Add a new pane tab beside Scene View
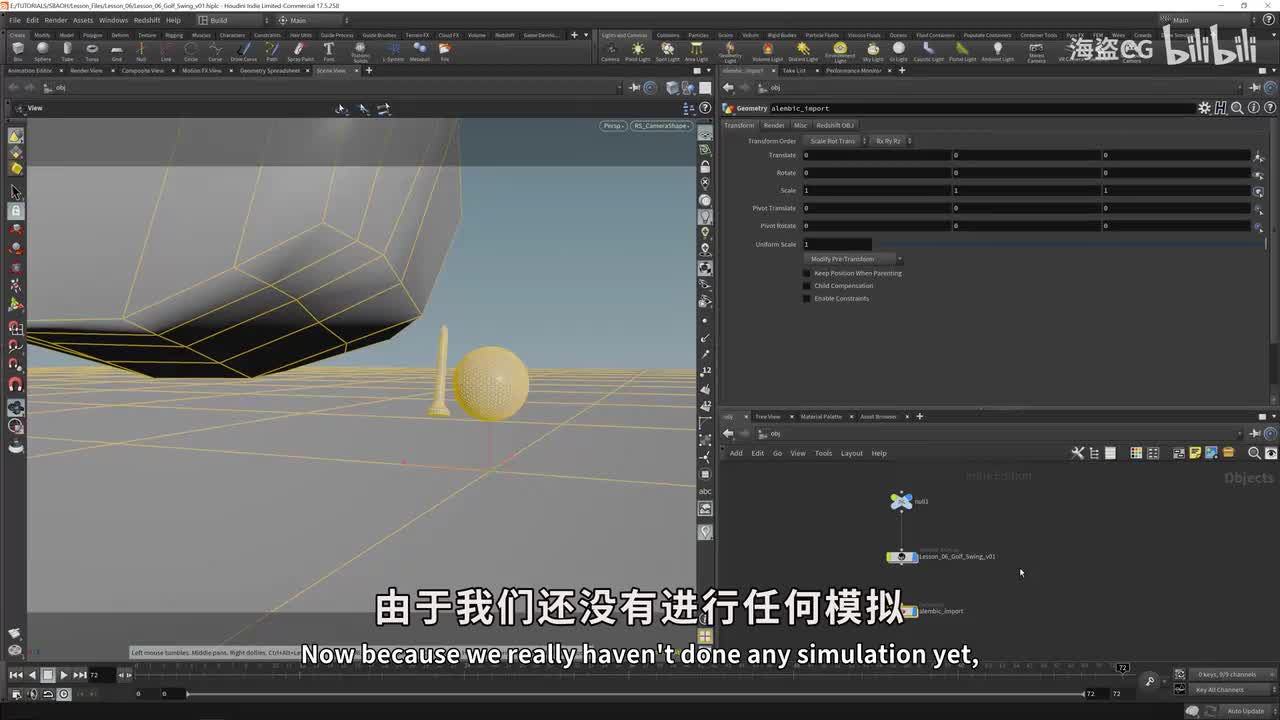The image size is (1280, 720). (368, 71)
